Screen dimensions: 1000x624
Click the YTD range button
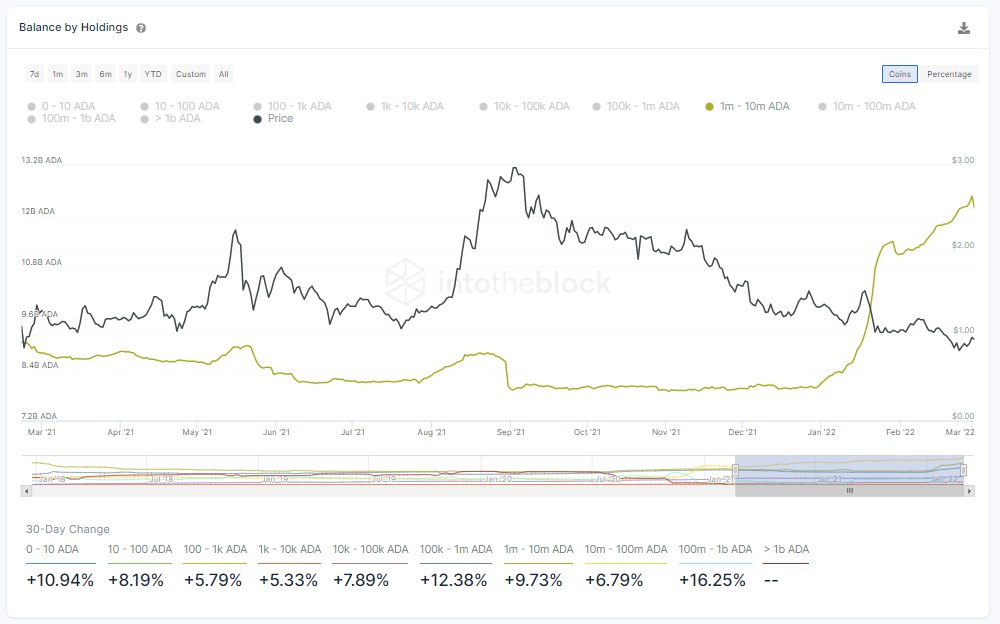(152, 73)
